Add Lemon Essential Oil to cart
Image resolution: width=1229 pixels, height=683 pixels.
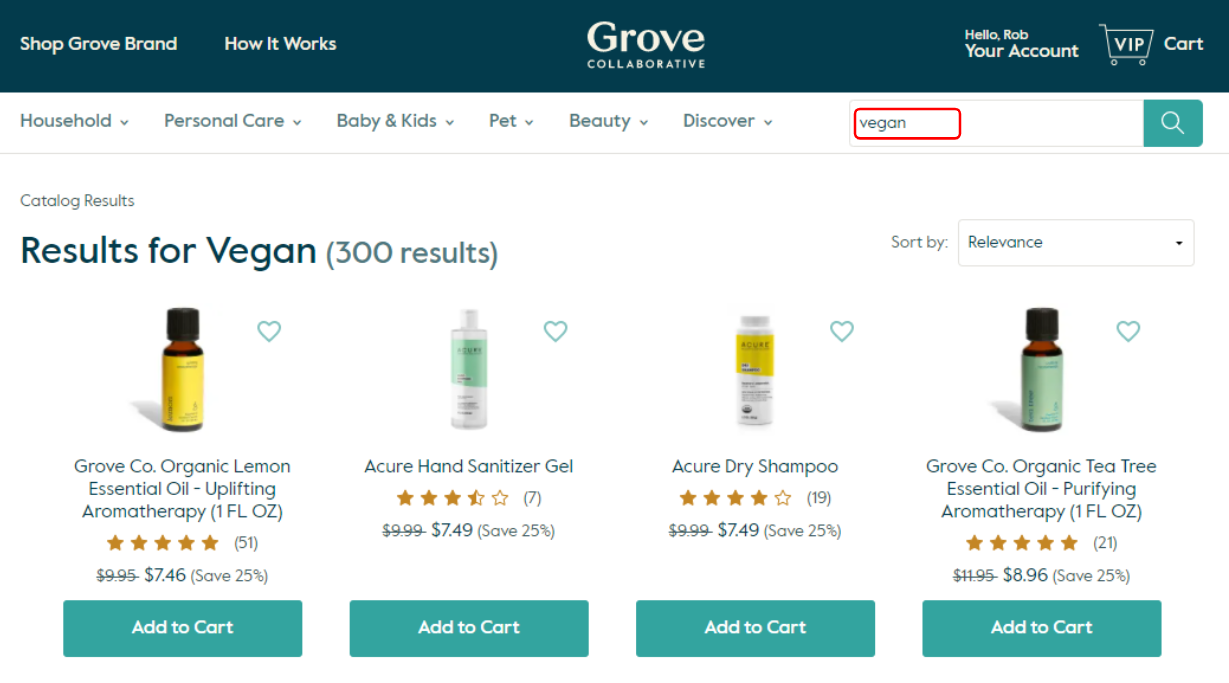point(183,628)
